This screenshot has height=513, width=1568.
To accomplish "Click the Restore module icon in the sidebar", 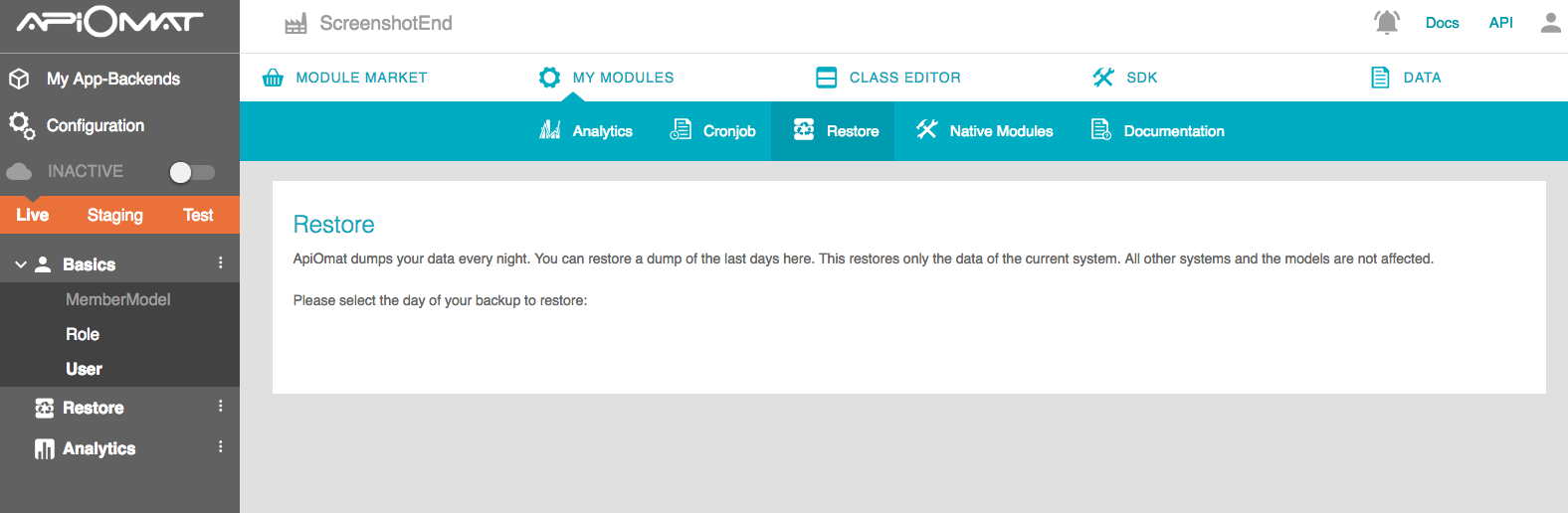I will pos(45,409).
